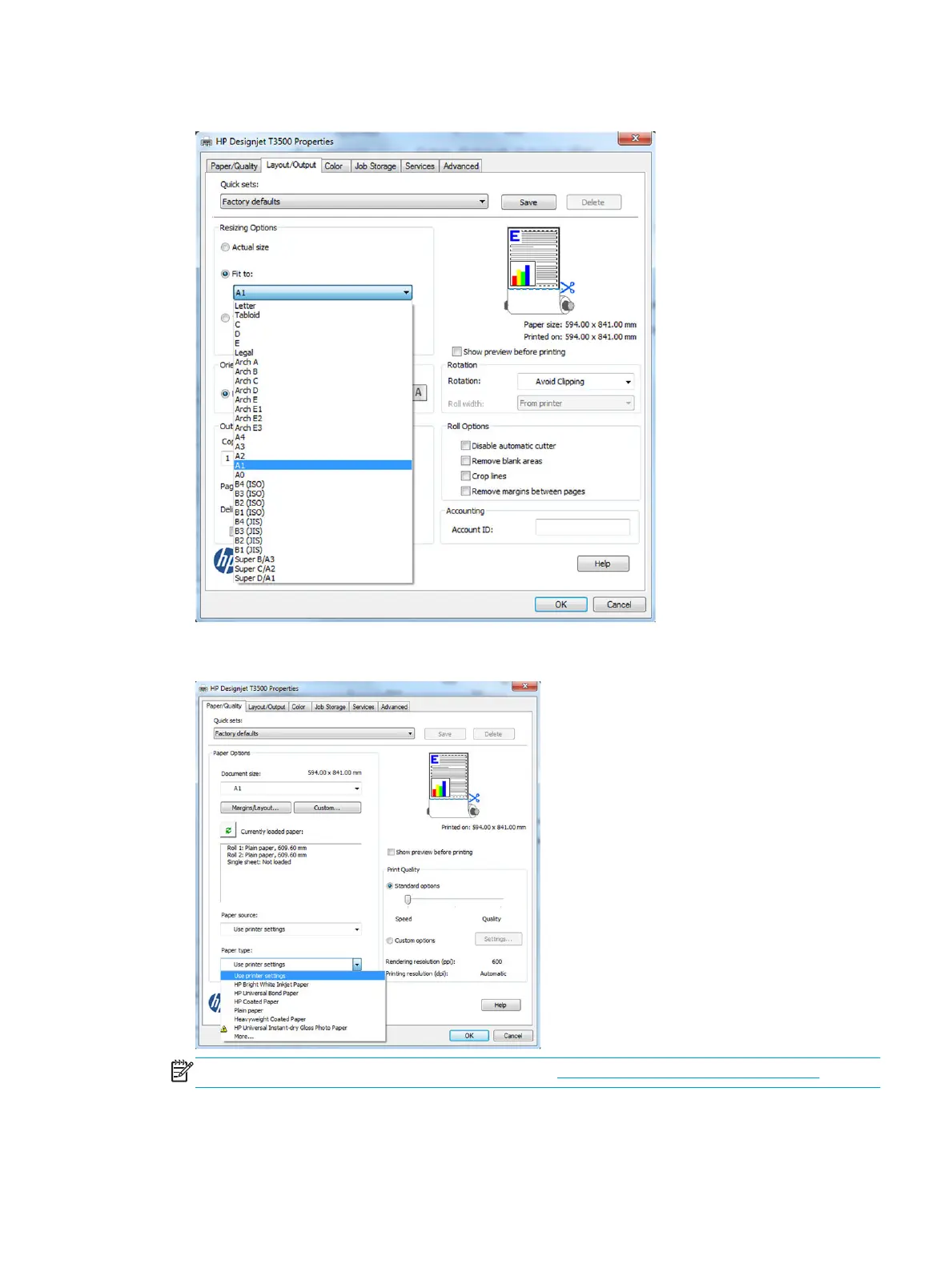Collapse the Fit to A1 combo box
This screenshot has width=952, height=1268.
tap(323, 293)
